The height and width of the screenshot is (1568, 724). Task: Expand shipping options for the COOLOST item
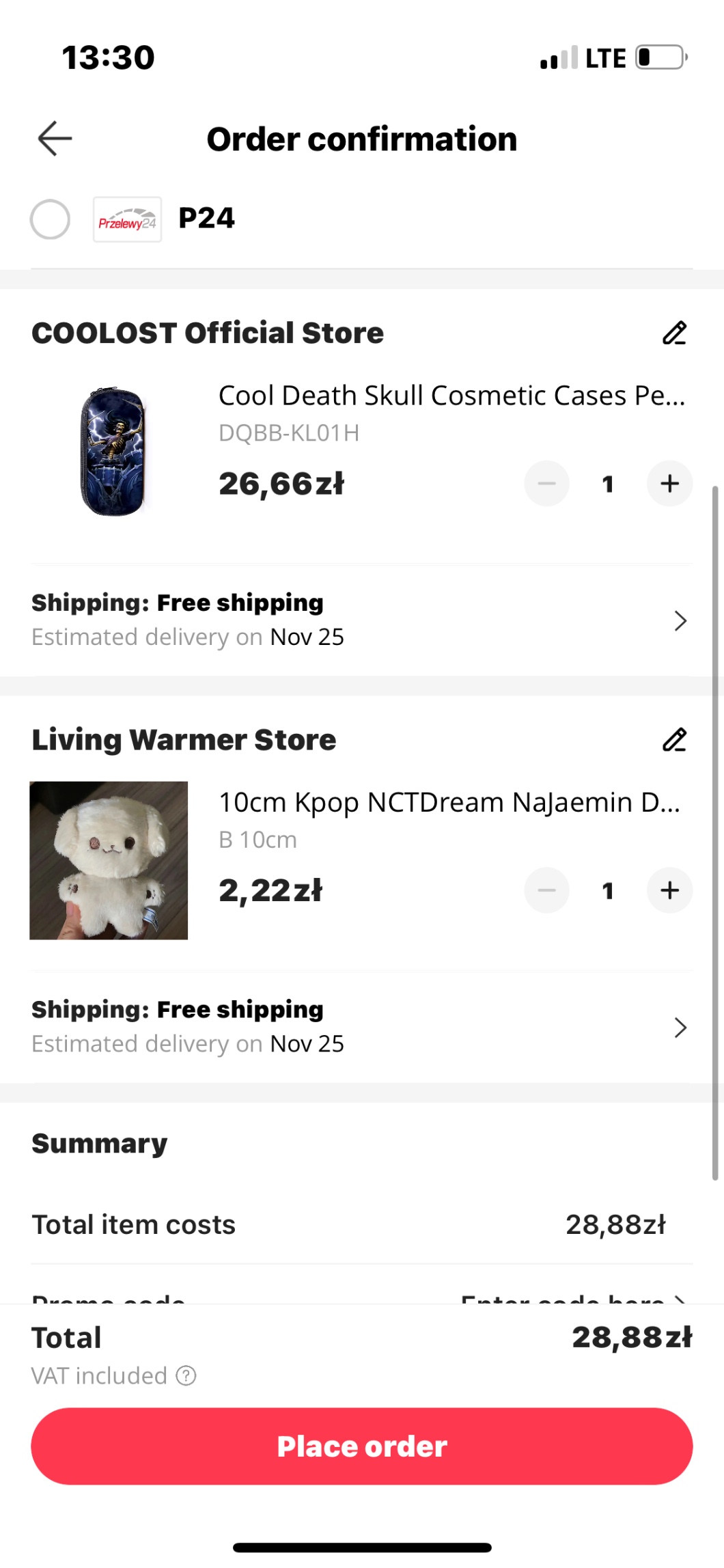coord(680,620)
